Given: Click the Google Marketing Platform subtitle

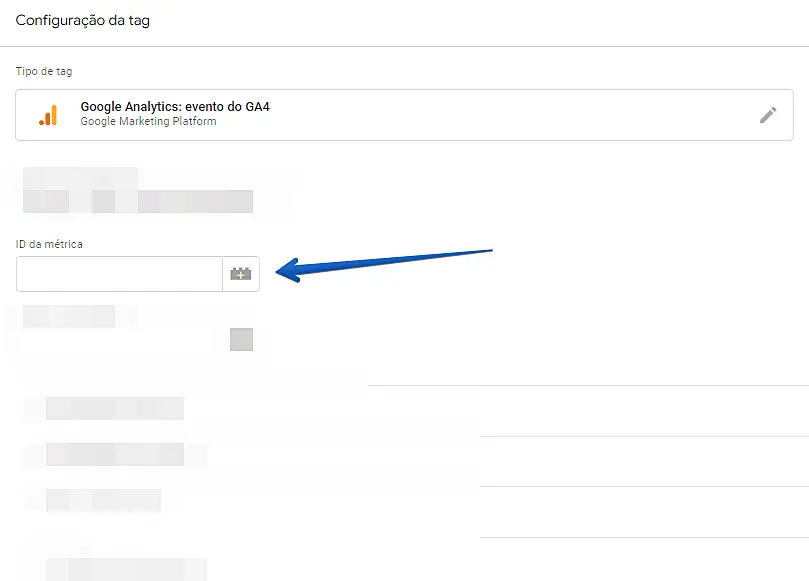Looking at the screenshot, I should (x=149, y=121).
